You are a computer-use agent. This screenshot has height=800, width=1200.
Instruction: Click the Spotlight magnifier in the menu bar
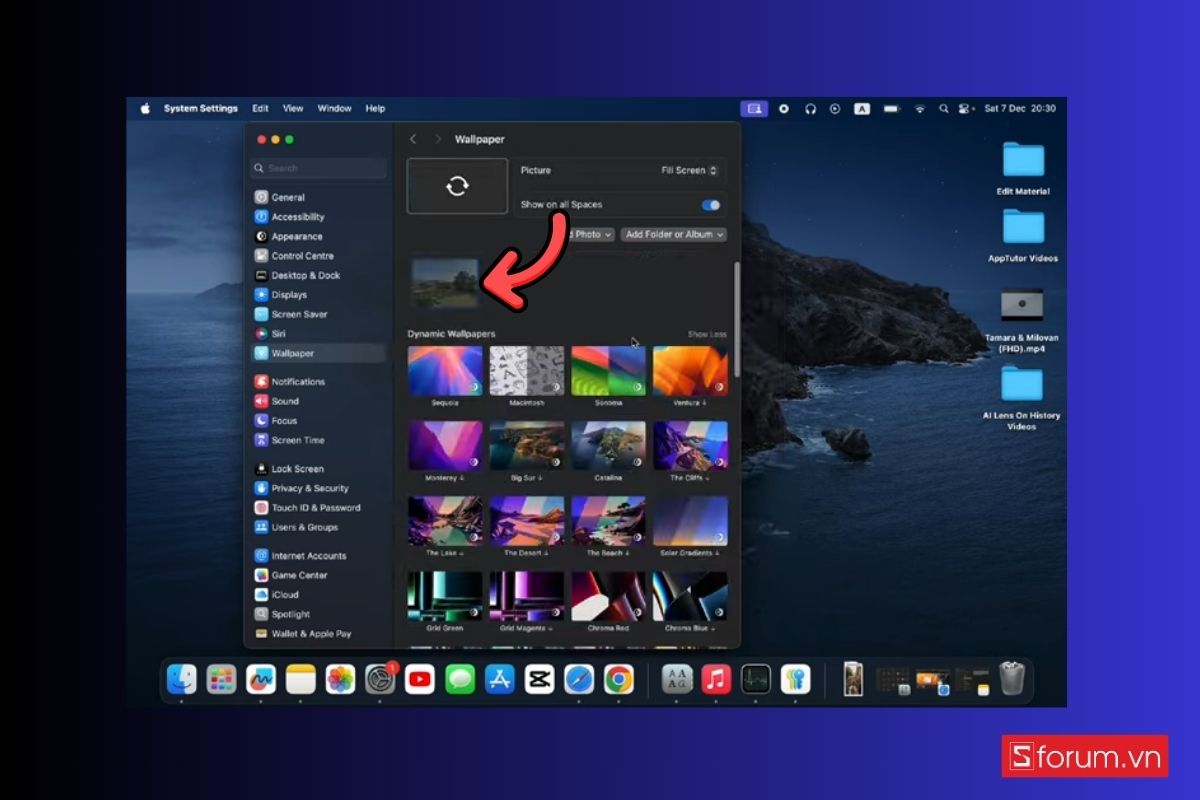click(x=943, y=109)
